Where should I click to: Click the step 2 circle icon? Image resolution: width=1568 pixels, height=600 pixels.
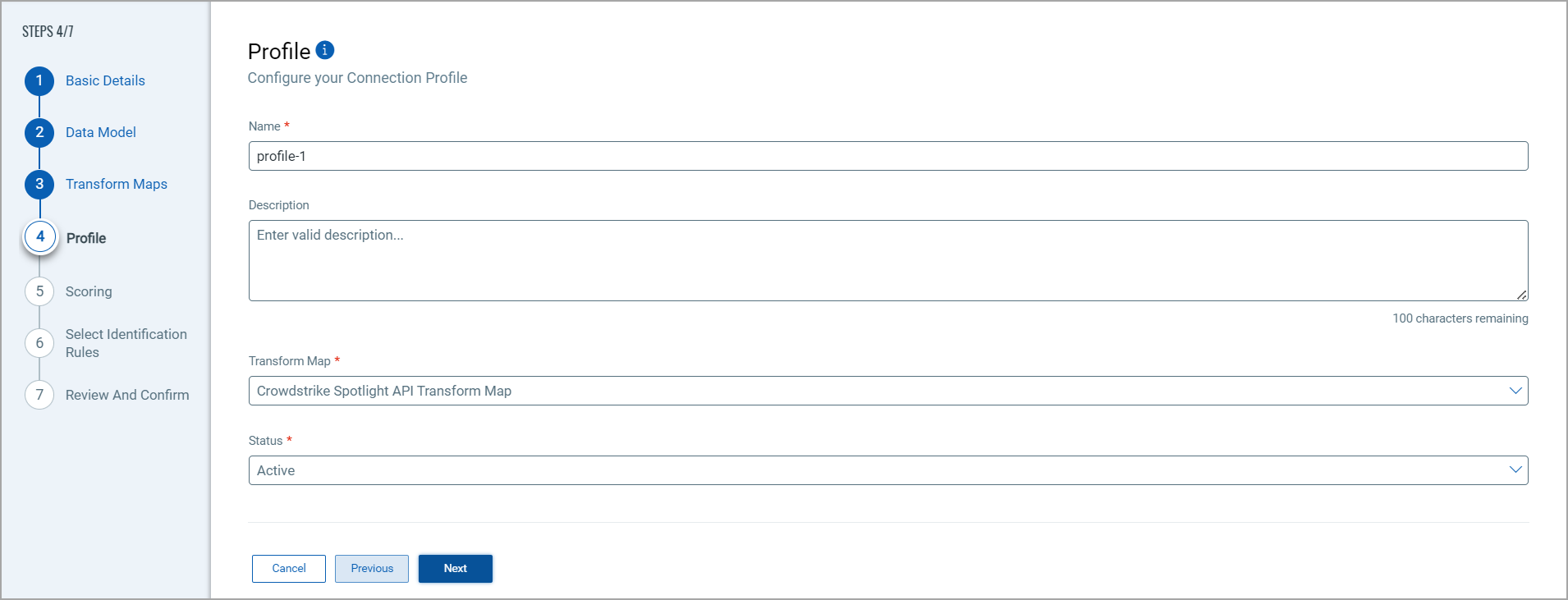[39, 132]
